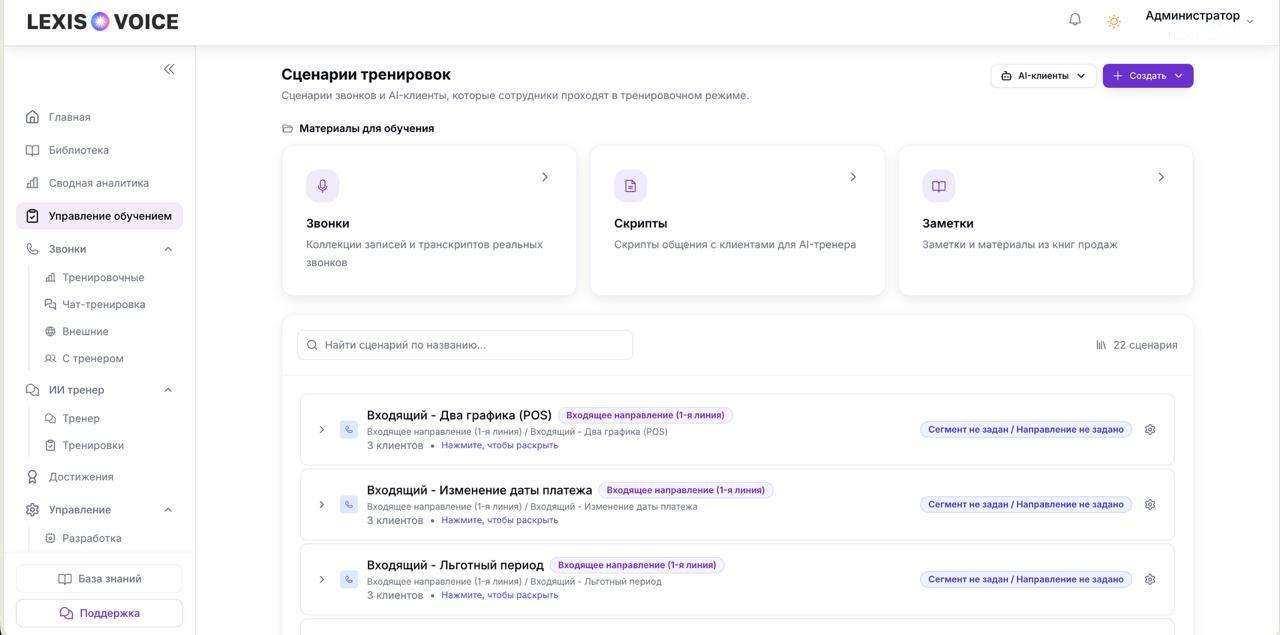Click the Управление gear icon in sidebar
Image resolution: width=1280 pixels, height=635 pixels.
(x=32, y=510)
